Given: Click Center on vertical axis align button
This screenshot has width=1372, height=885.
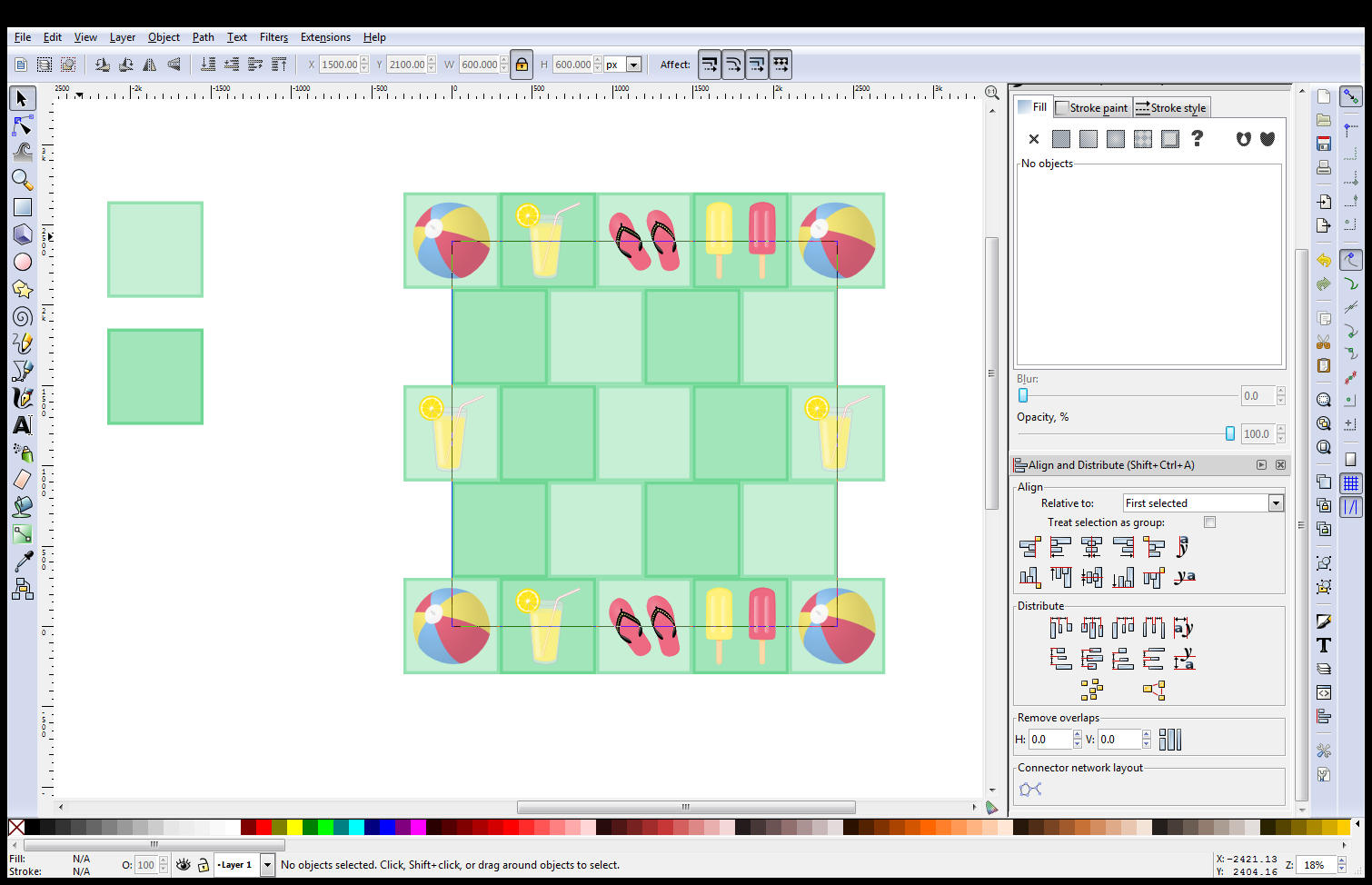Looking at the screenshot, I should (x=1091, y=546).
